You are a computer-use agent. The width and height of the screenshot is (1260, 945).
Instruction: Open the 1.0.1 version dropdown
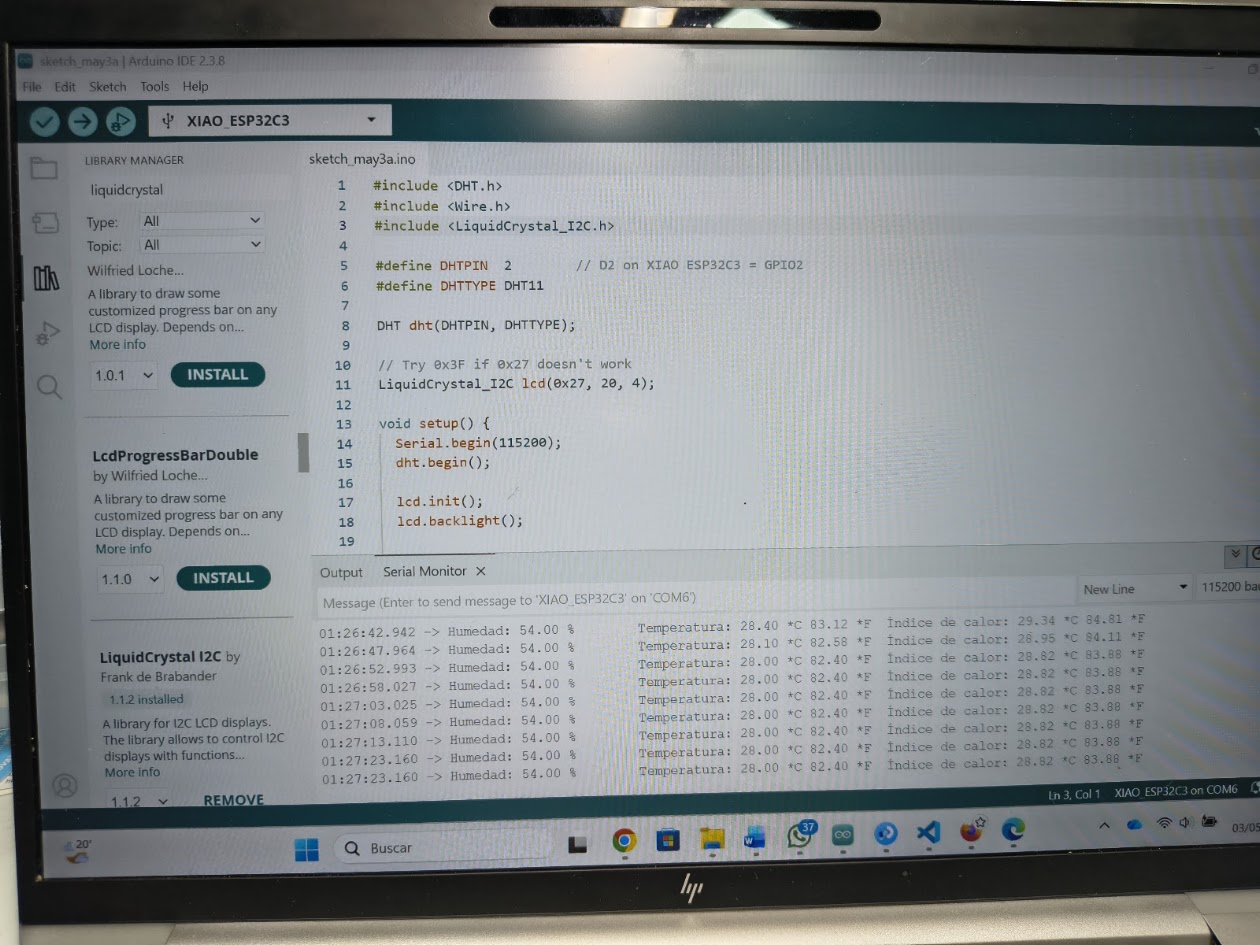pos(125,376)
